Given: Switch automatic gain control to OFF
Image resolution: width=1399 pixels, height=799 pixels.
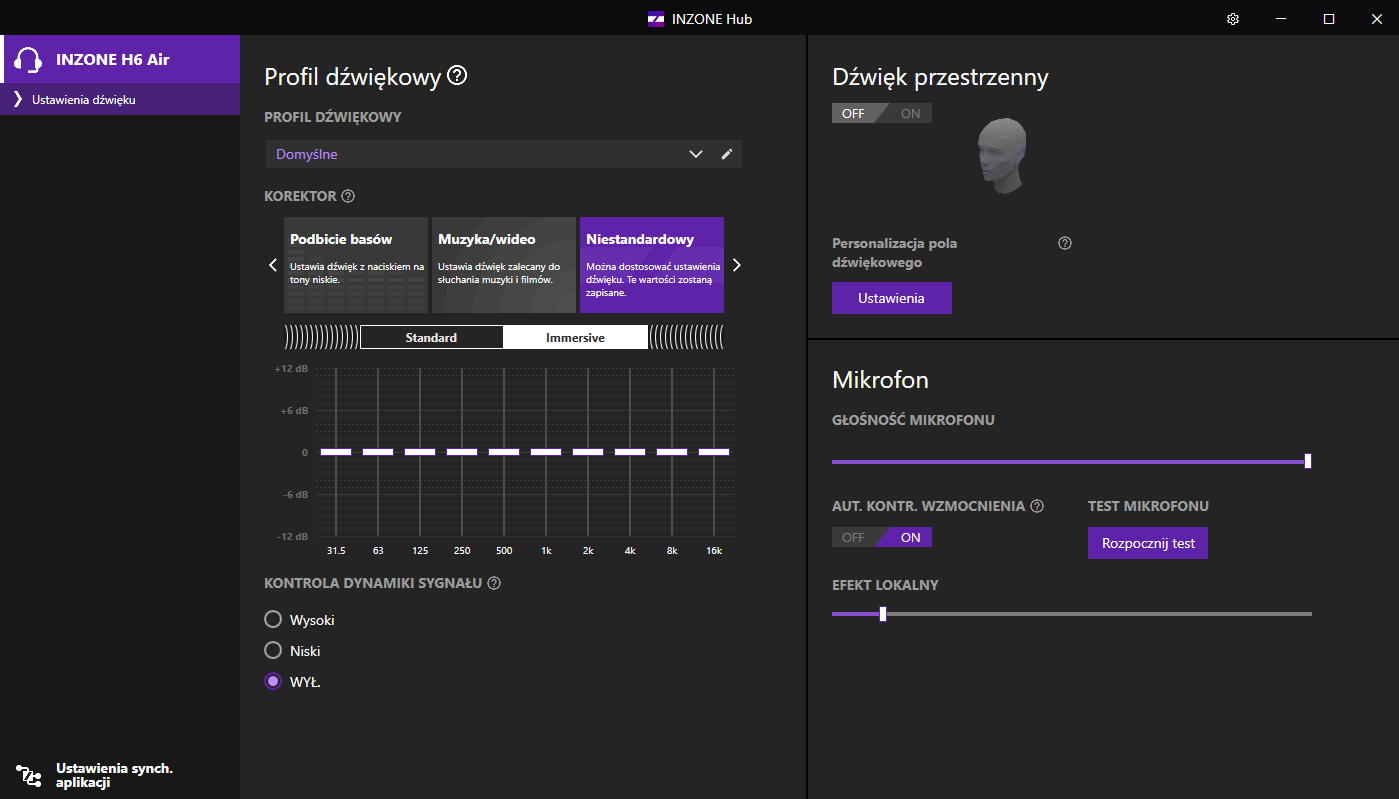Looking at the screenshot, I should coord(853,537).
